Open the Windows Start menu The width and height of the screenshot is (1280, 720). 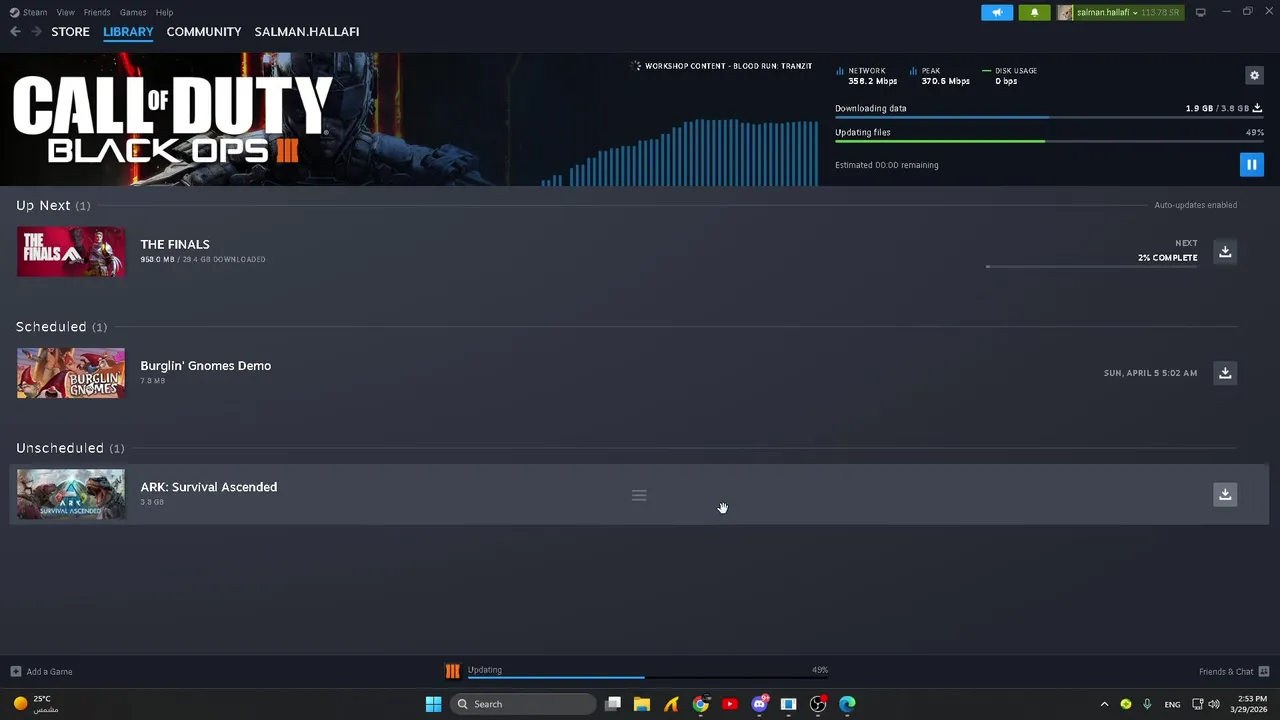(x=433, y=704)
